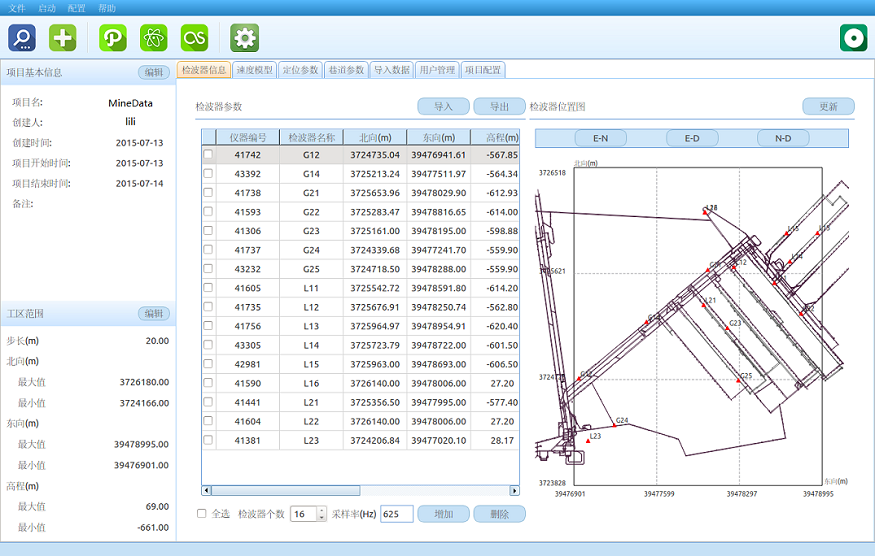Open the 配置 menu
Image resolution: width=875 pixels, height=556 pixels.
[x=76, y=7]
